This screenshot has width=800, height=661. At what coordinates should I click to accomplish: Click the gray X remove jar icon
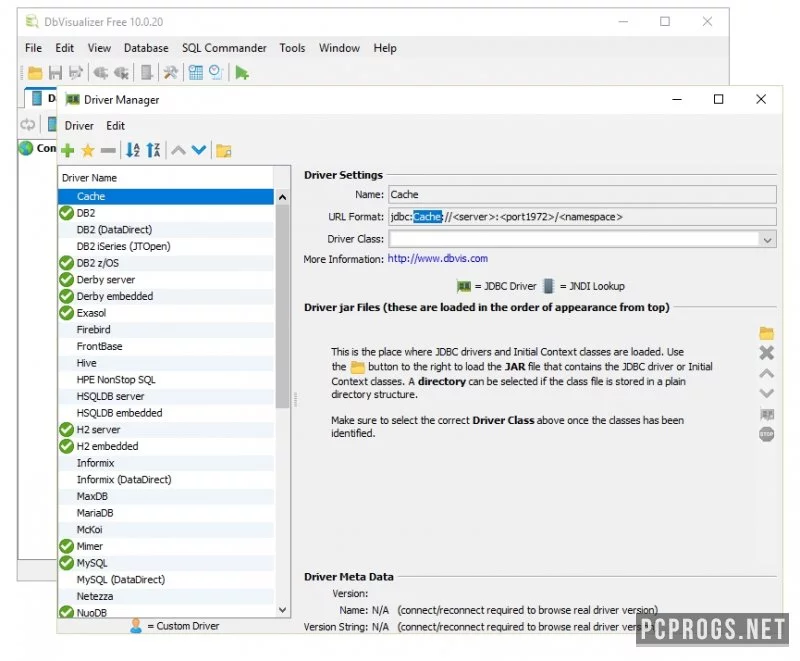click(766, 353)
